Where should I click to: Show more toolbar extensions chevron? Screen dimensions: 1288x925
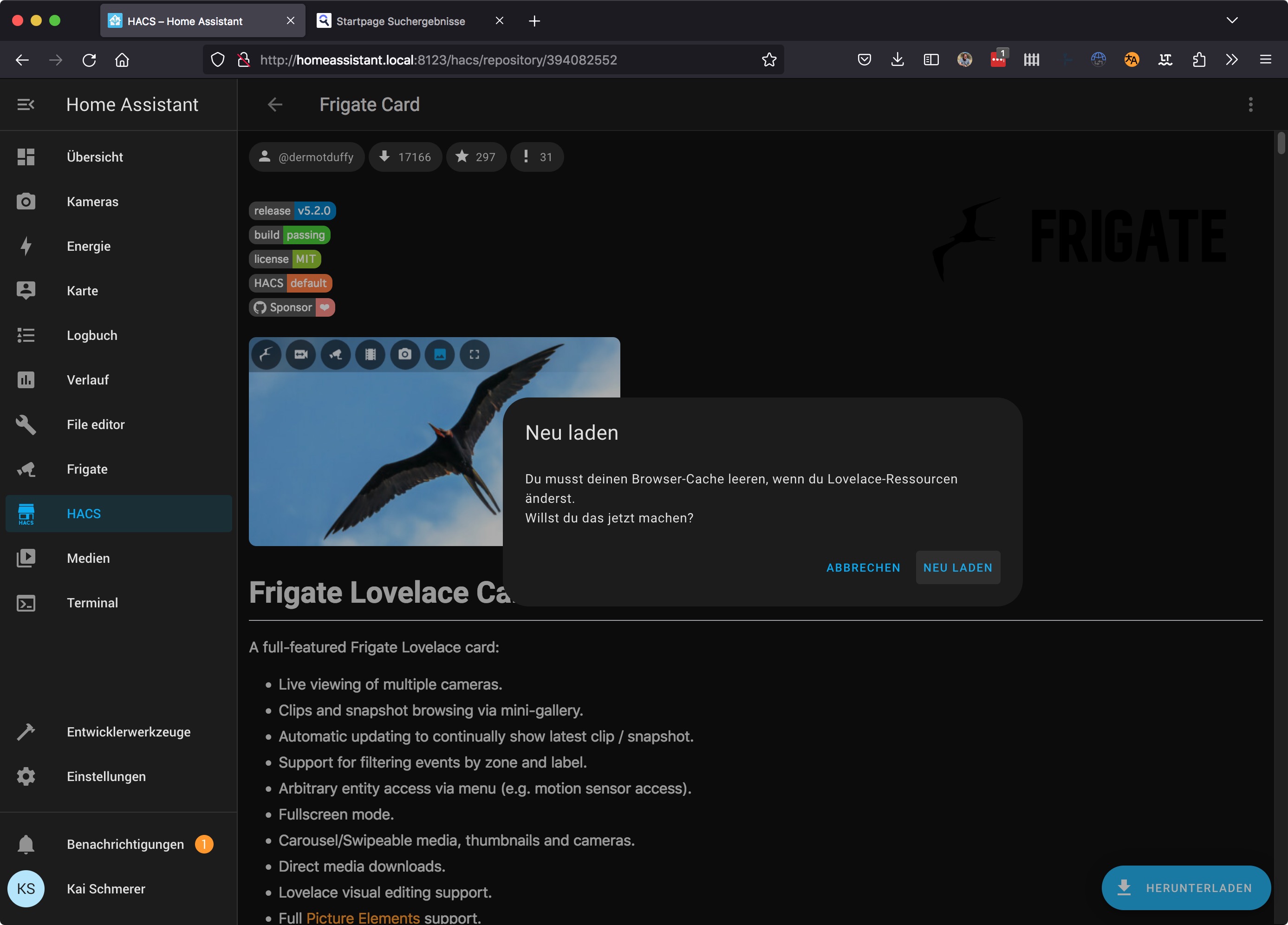(x=1231, y=59)
